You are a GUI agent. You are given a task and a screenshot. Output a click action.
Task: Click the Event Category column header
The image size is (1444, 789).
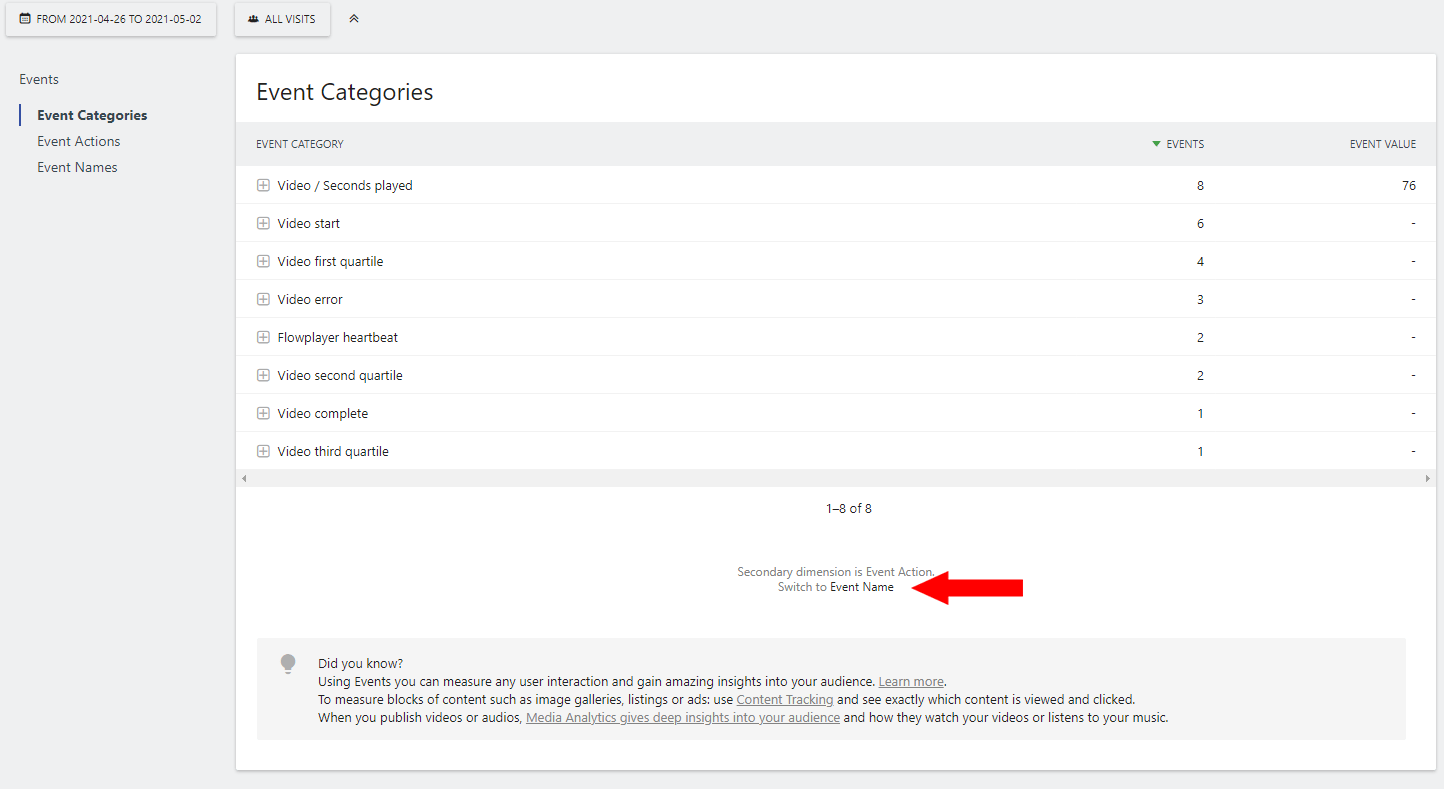click(x=300, y=144)
